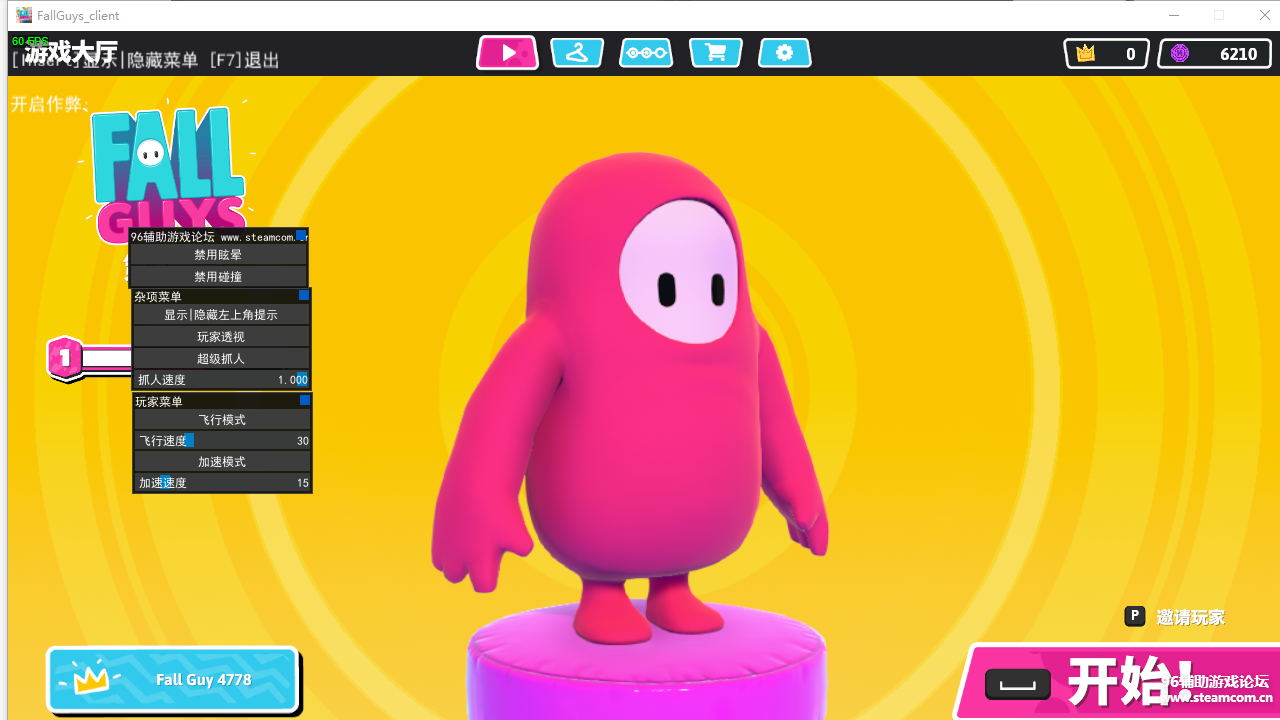This screenshot has width=1280, height=720.
Task: Open the Customiser hanger tab
Action: pyautogui.click(x=577, y=53)
